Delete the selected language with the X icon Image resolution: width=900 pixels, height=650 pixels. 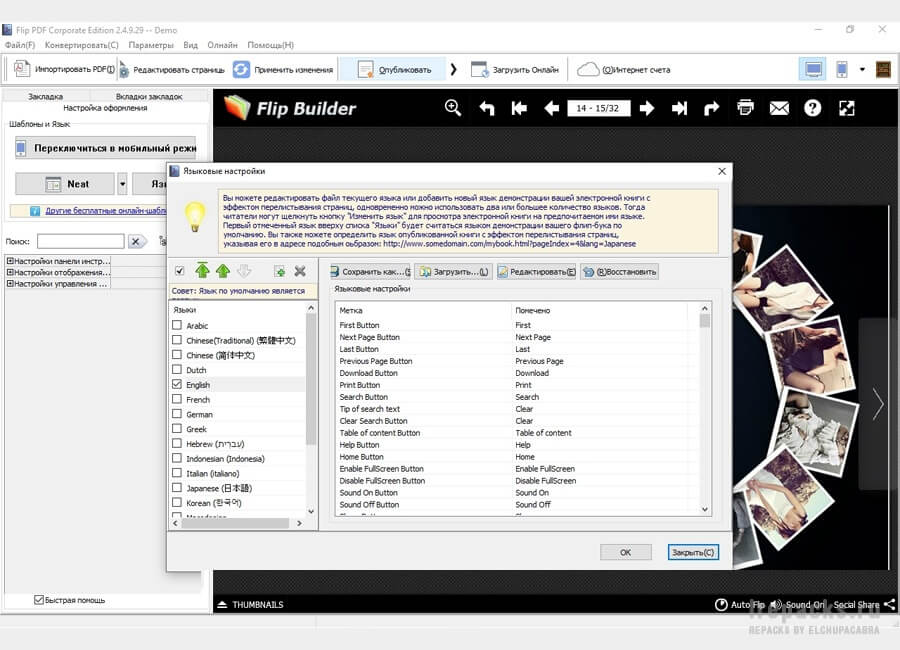300,271
